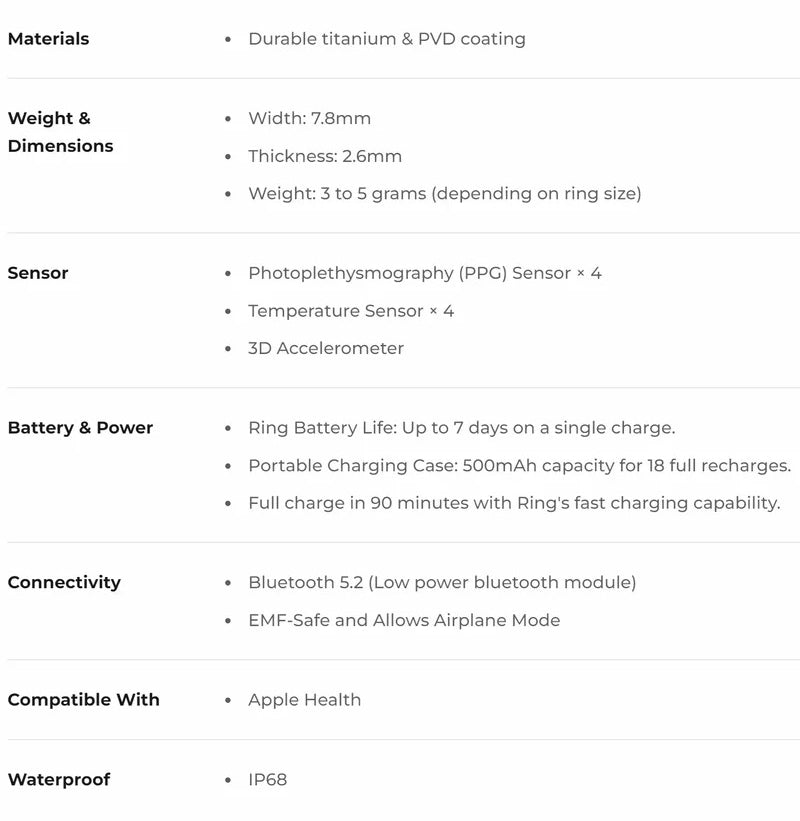Screen dimensions: 800x821
Task: Select the Waterproof row heading
Action: (59, 780)
